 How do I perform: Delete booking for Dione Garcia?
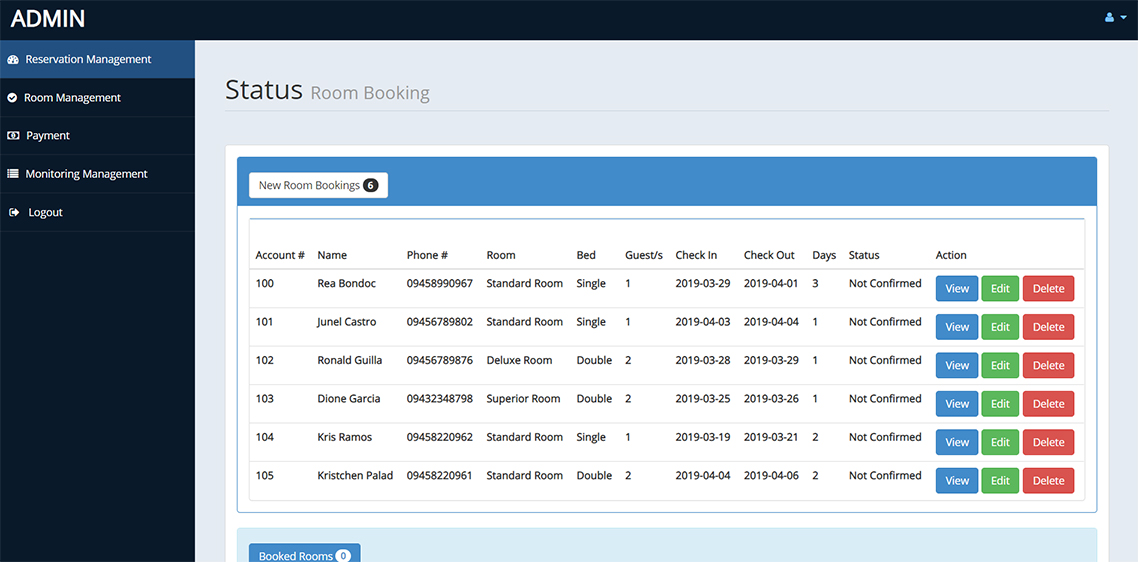point(1048,404)
